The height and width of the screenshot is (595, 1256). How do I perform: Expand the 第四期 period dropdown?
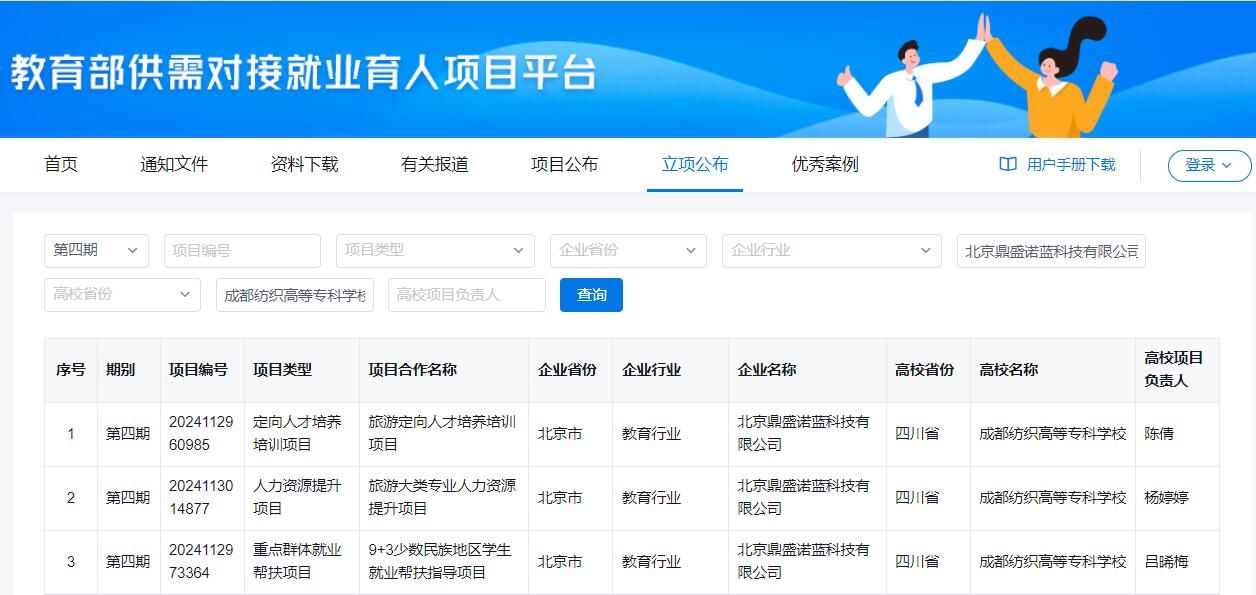[x=96, y=251]
